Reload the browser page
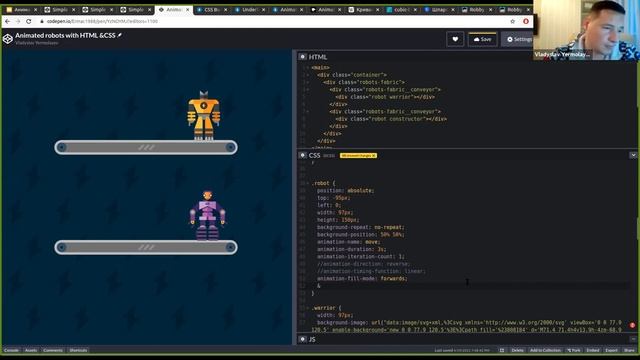Viewport: 640px width, 360px height. pos(29,21)
